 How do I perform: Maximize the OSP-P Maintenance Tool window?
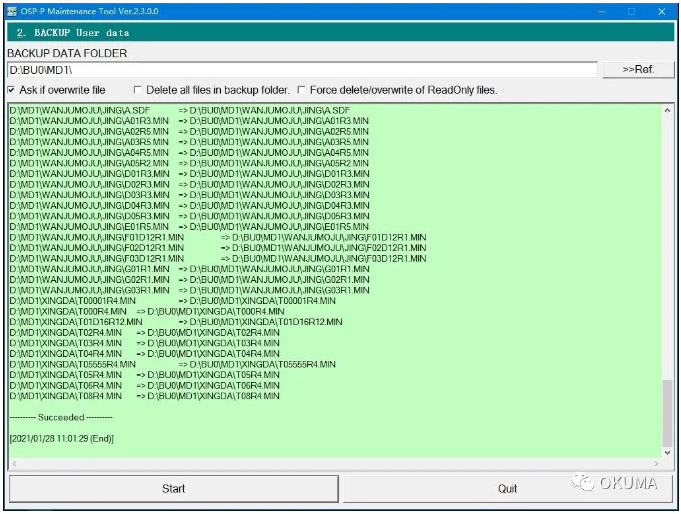point(631,11)
